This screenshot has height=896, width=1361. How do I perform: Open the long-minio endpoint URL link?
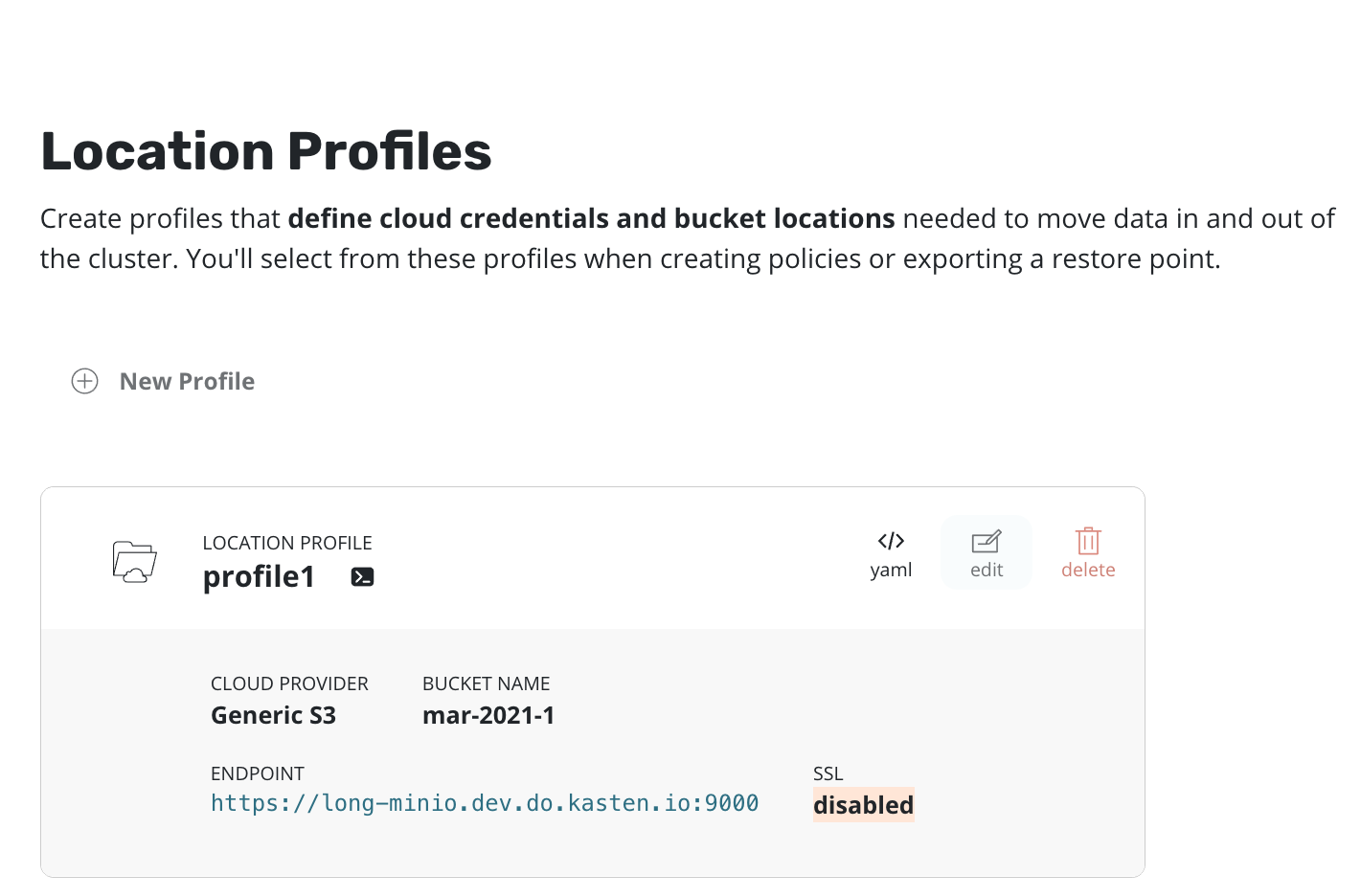coord(485,803)
